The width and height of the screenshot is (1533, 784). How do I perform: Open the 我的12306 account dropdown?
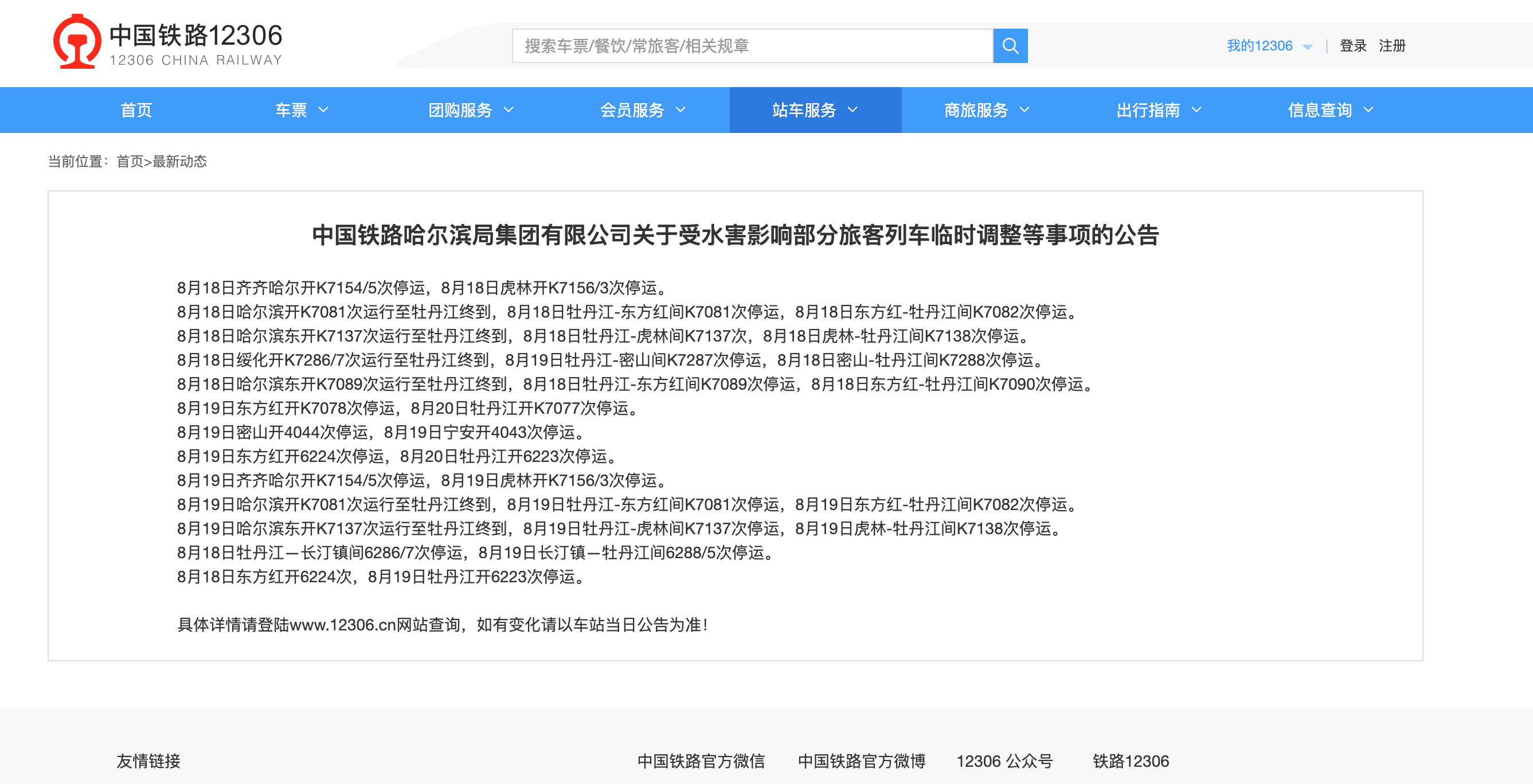click(1269, 46)
